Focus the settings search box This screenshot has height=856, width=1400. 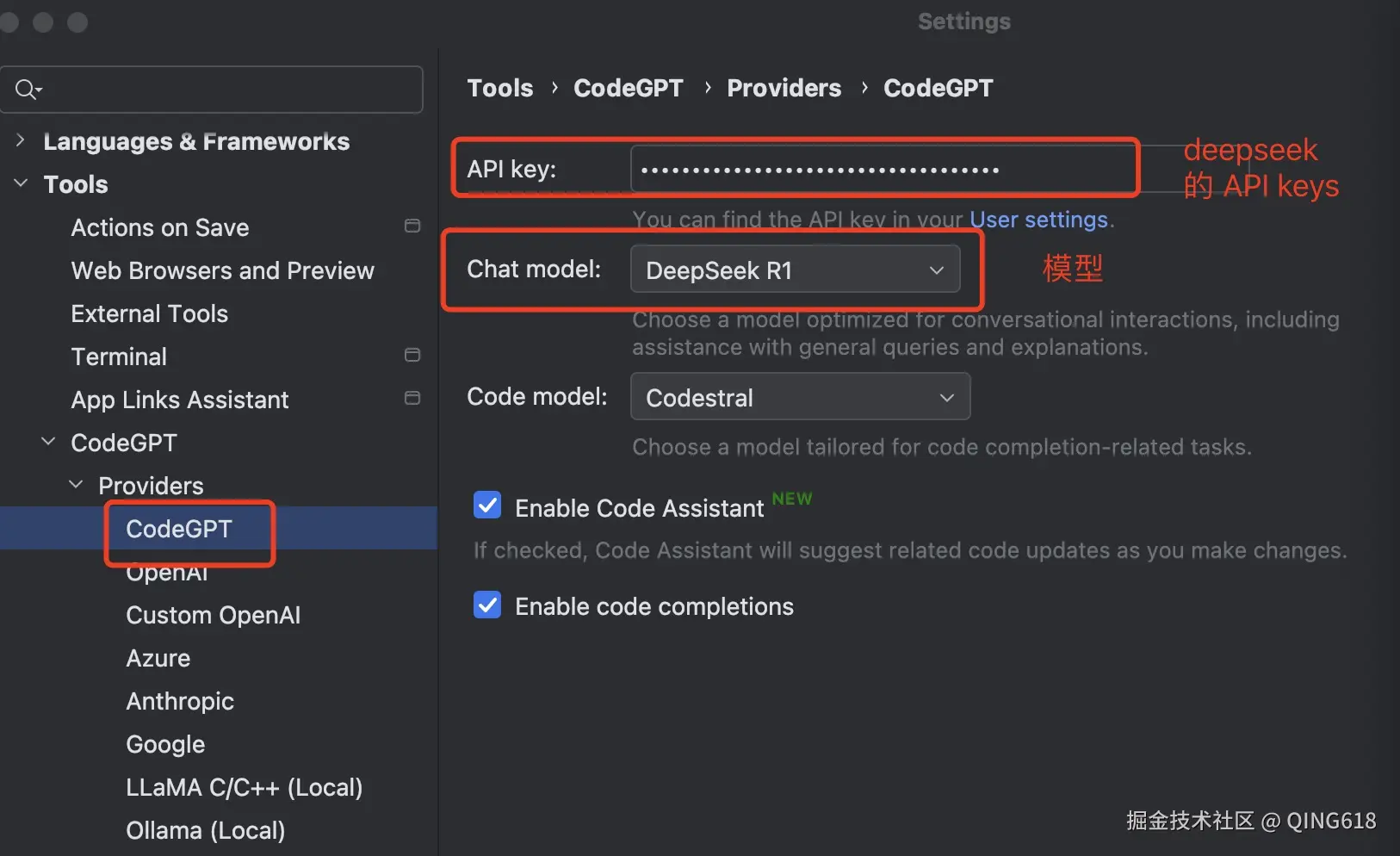click(x=224, y=90)
